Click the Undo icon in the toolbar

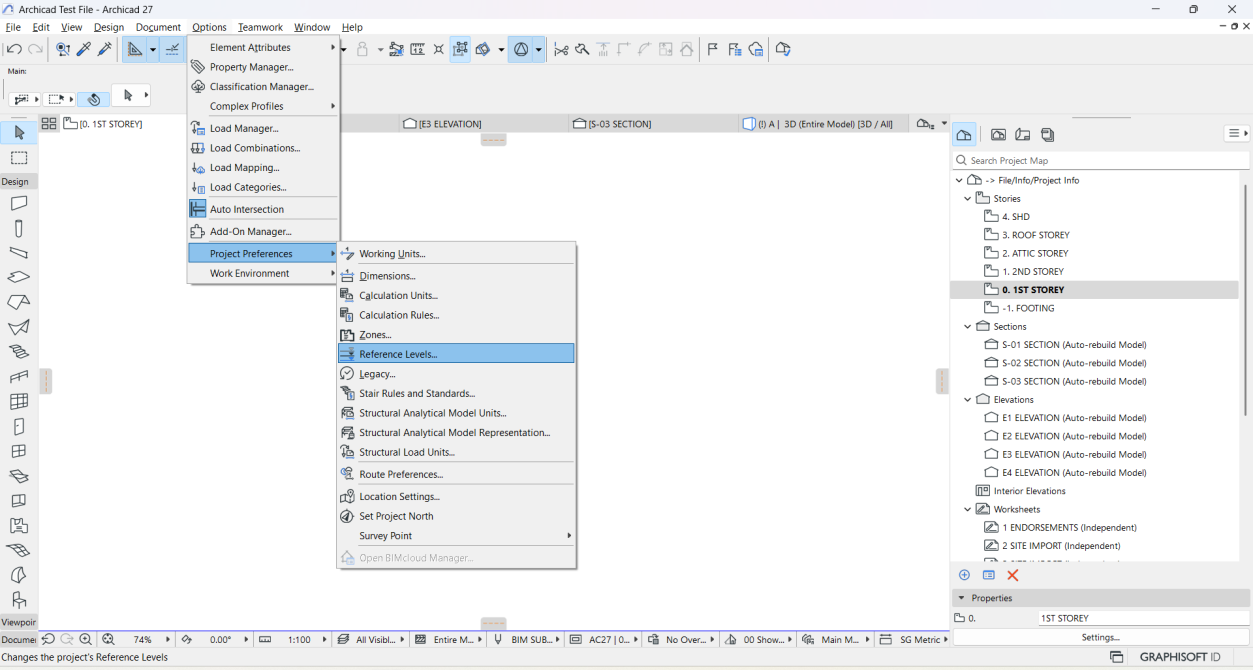pyautogui.click(x=14, y=49)
